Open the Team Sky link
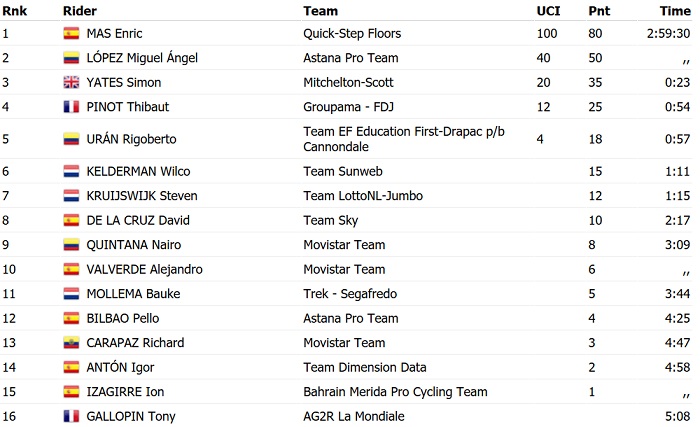The height and width of the screenshot is (427, 700). (x=331, y=220)
